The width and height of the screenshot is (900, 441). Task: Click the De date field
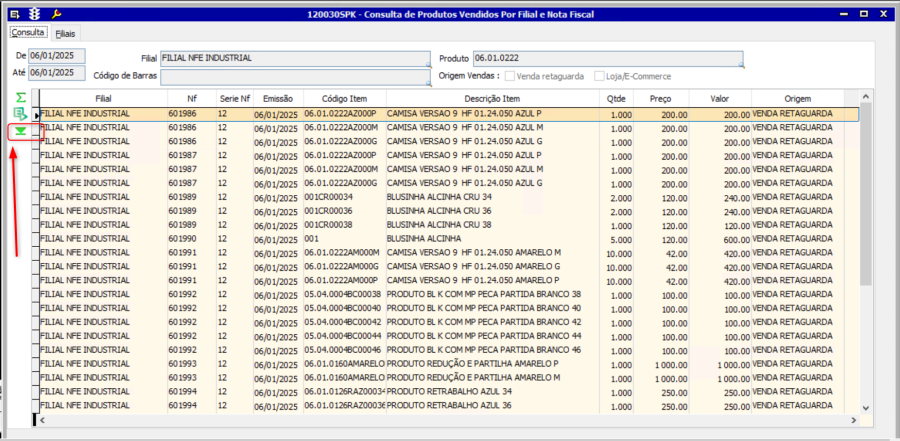(x=56, y=56)
